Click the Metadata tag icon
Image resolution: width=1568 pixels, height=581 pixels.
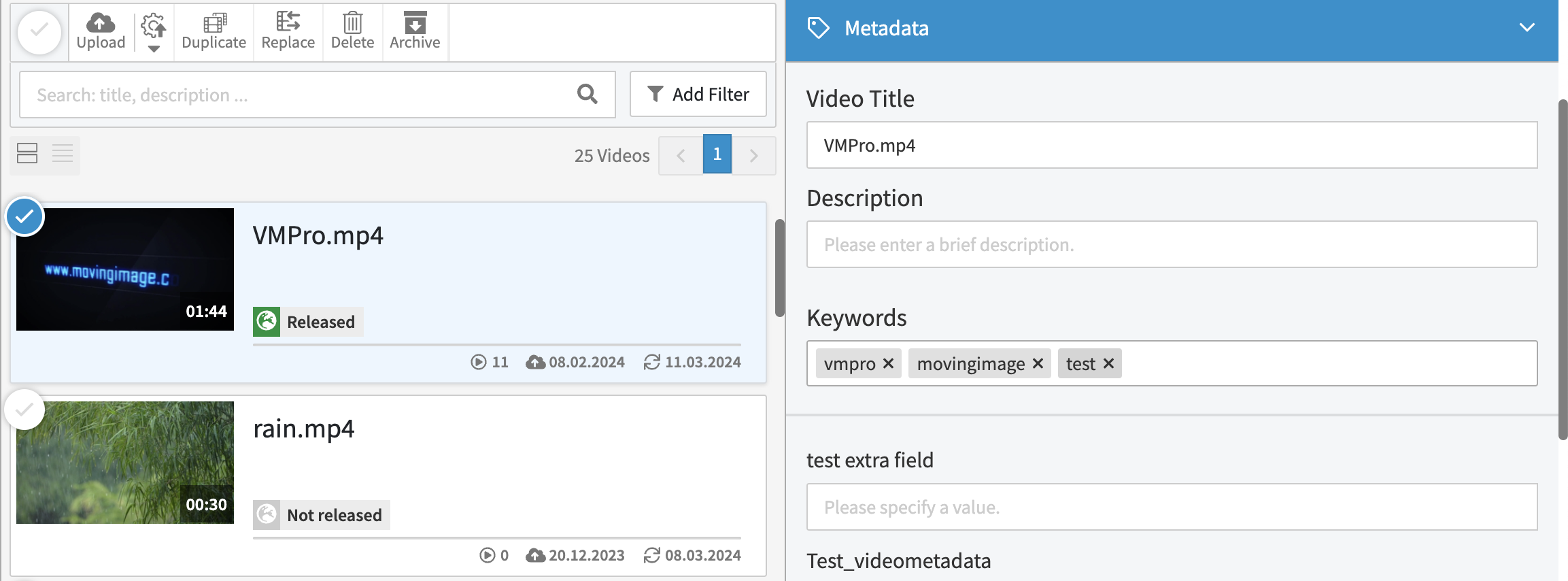(819, 28)
